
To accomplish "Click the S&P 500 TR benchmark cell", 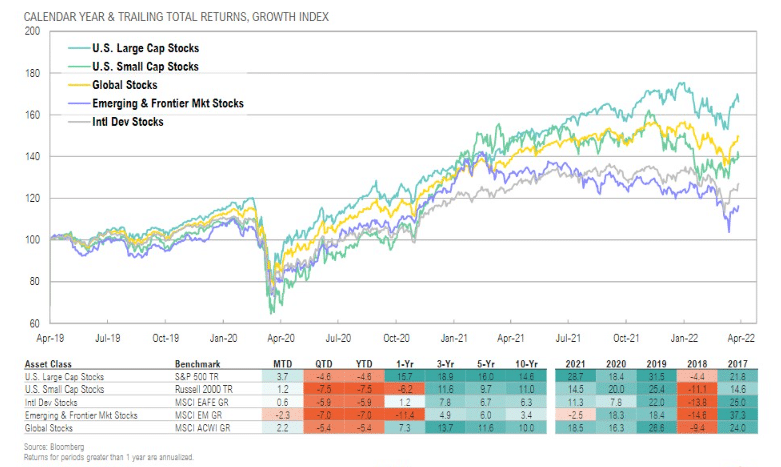I will 197,376.
